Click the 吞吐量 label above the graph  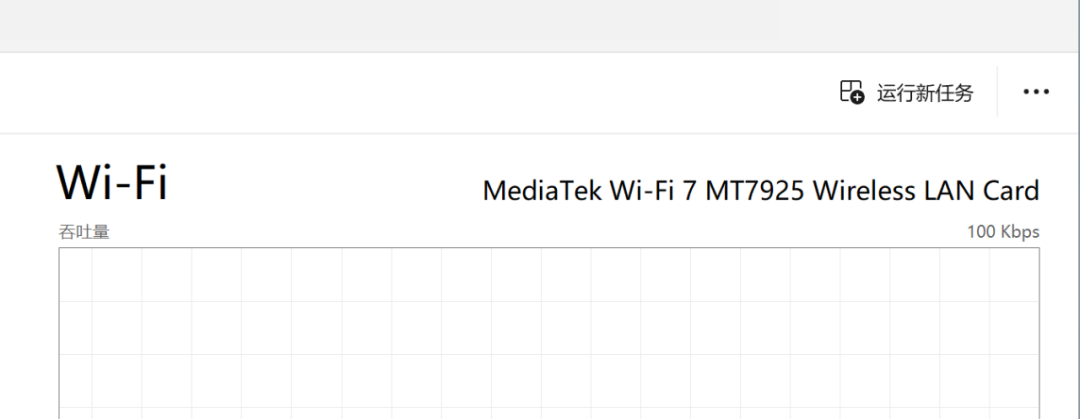coord(84,232)
